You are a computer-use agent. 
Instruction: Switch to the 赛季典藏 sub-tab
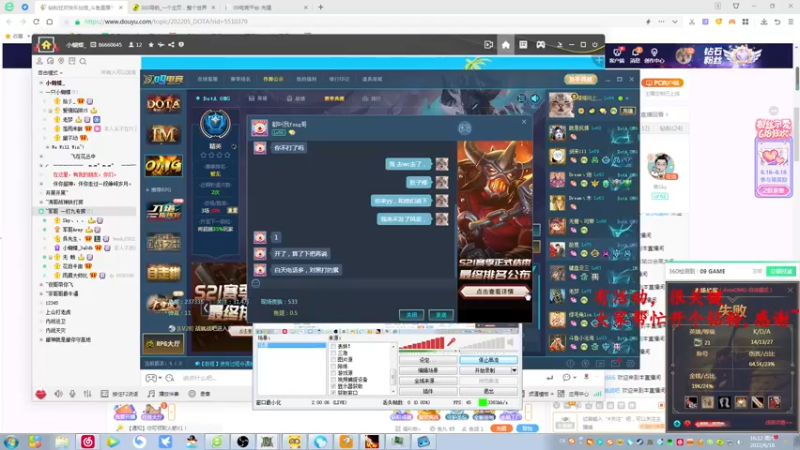pyautogui.click(x=334, y=98)
